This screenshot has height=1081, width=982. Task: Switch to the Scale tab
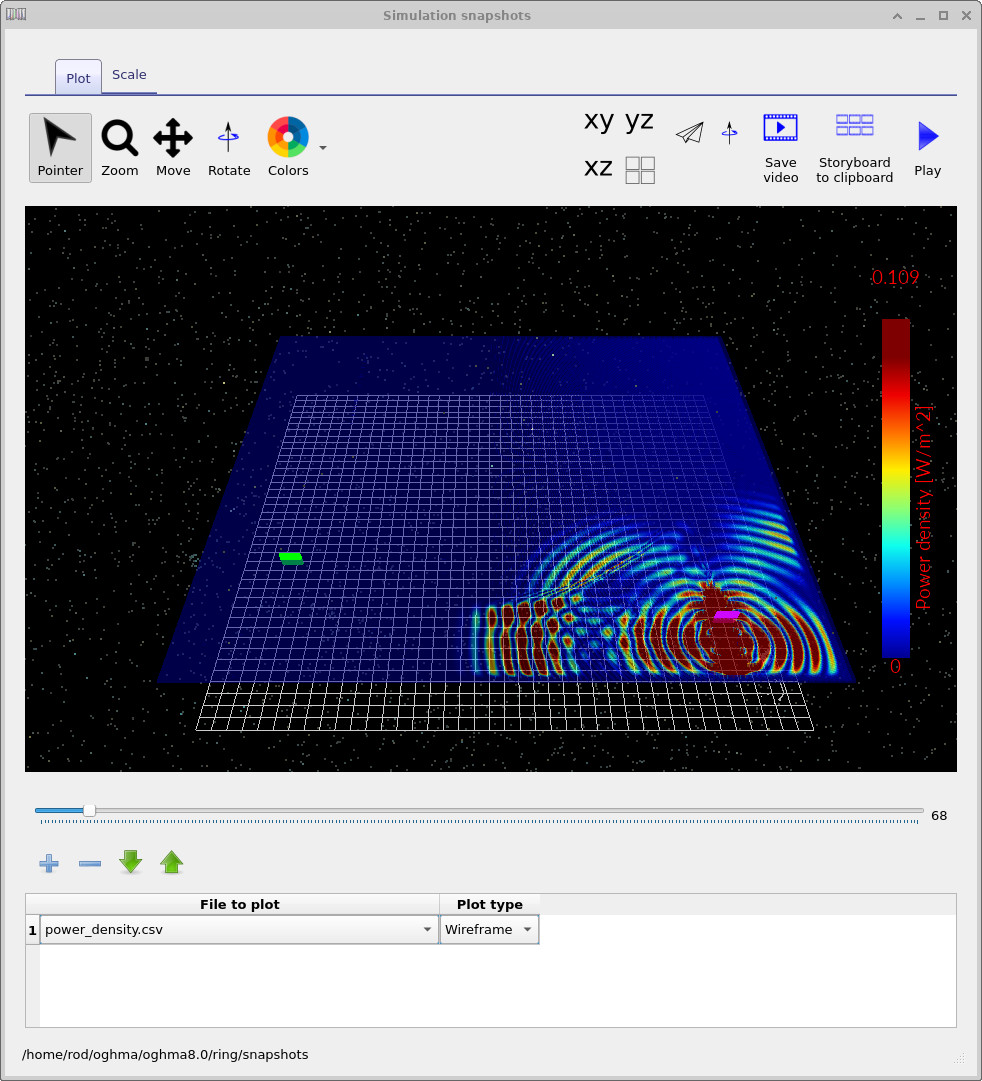point(129,75)
